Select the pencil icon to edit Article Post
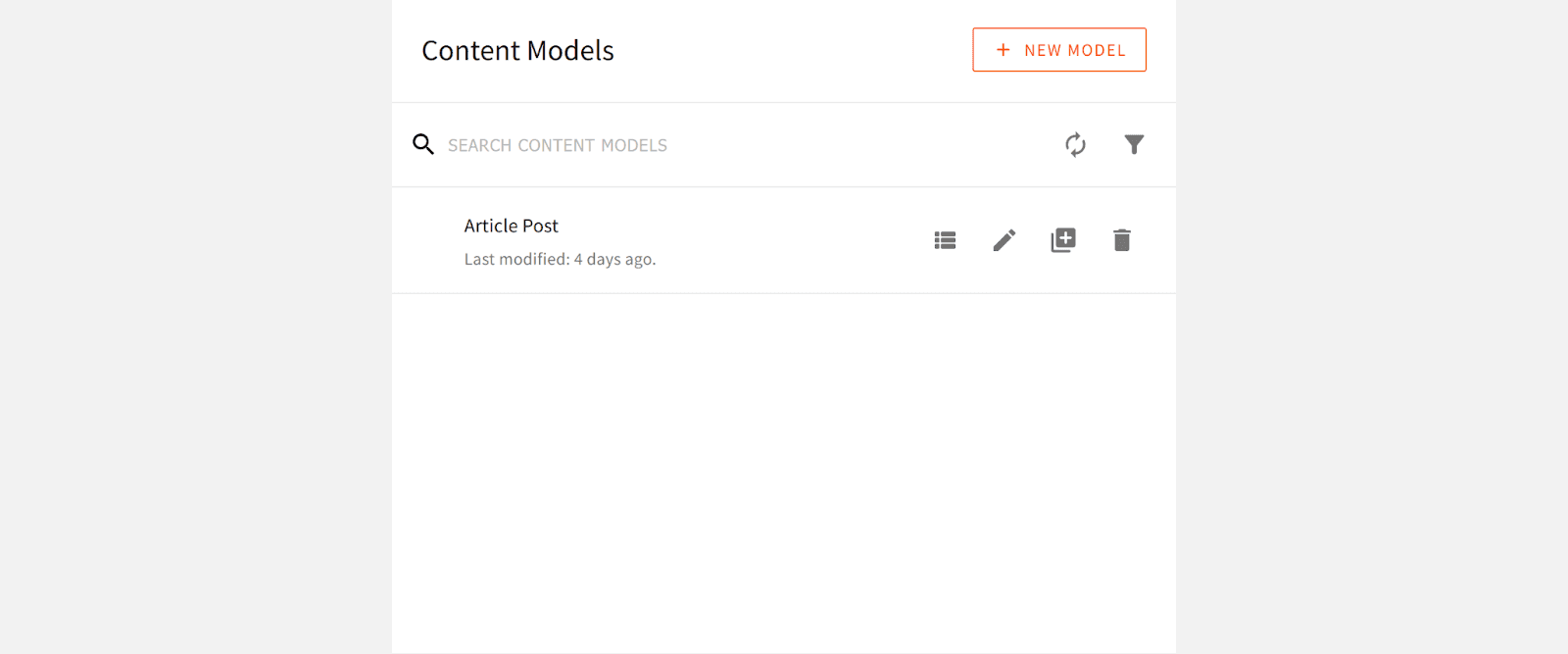The height and width of the screenshot is (654, 1568). pyautogui.click(x=1003, y=239)
